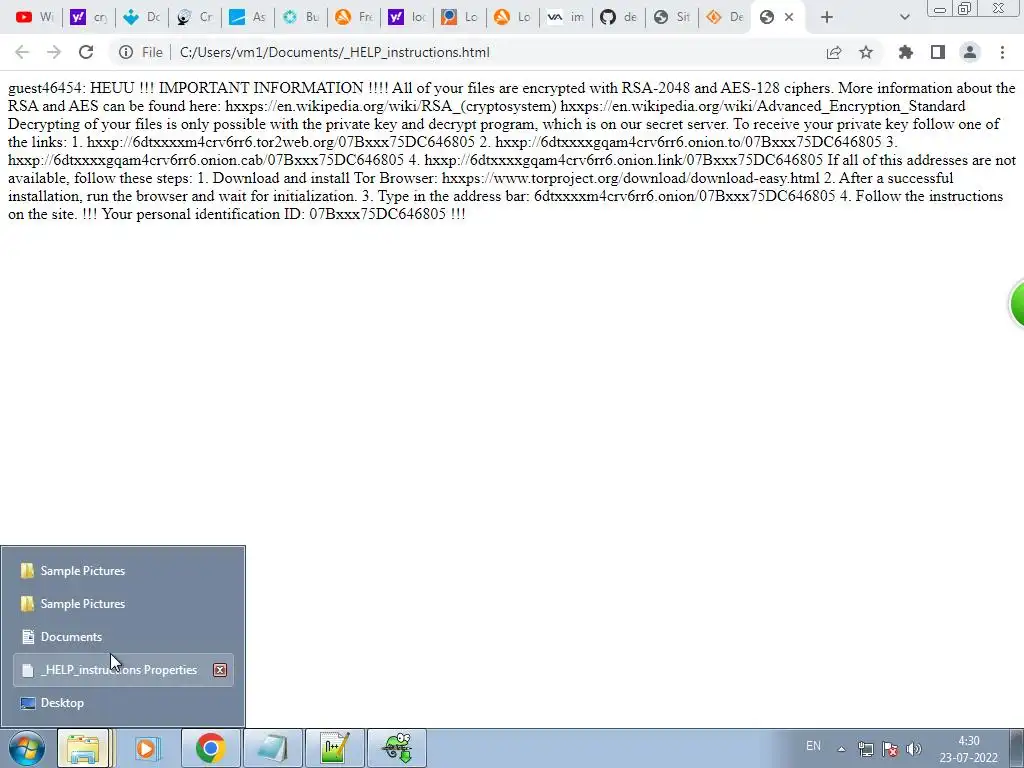This screenshot has width=1024, height=768.
Task: Switch to the 'As' tab
Action: 248,17
